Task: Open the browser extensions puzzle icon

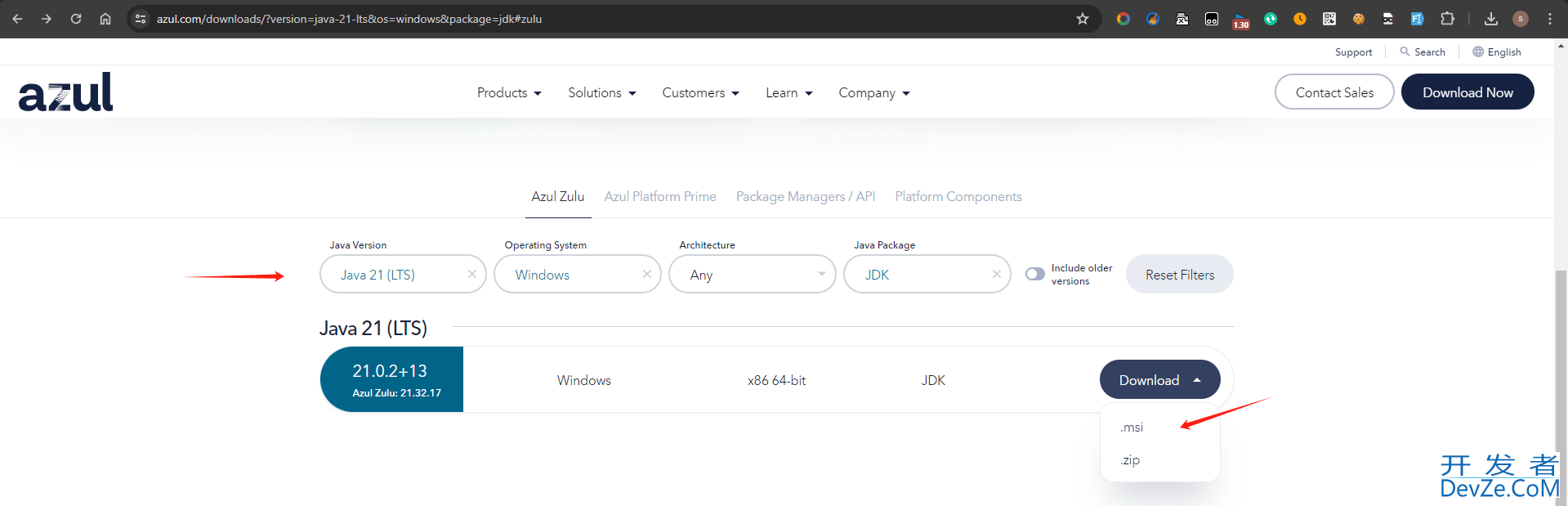Action: click(x=1447, y=19)
